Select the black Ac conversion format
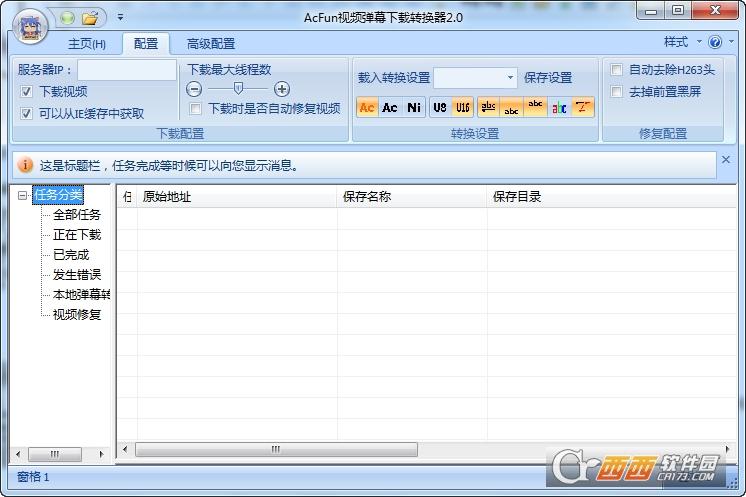The image size is (746, 497). (390, 107)
